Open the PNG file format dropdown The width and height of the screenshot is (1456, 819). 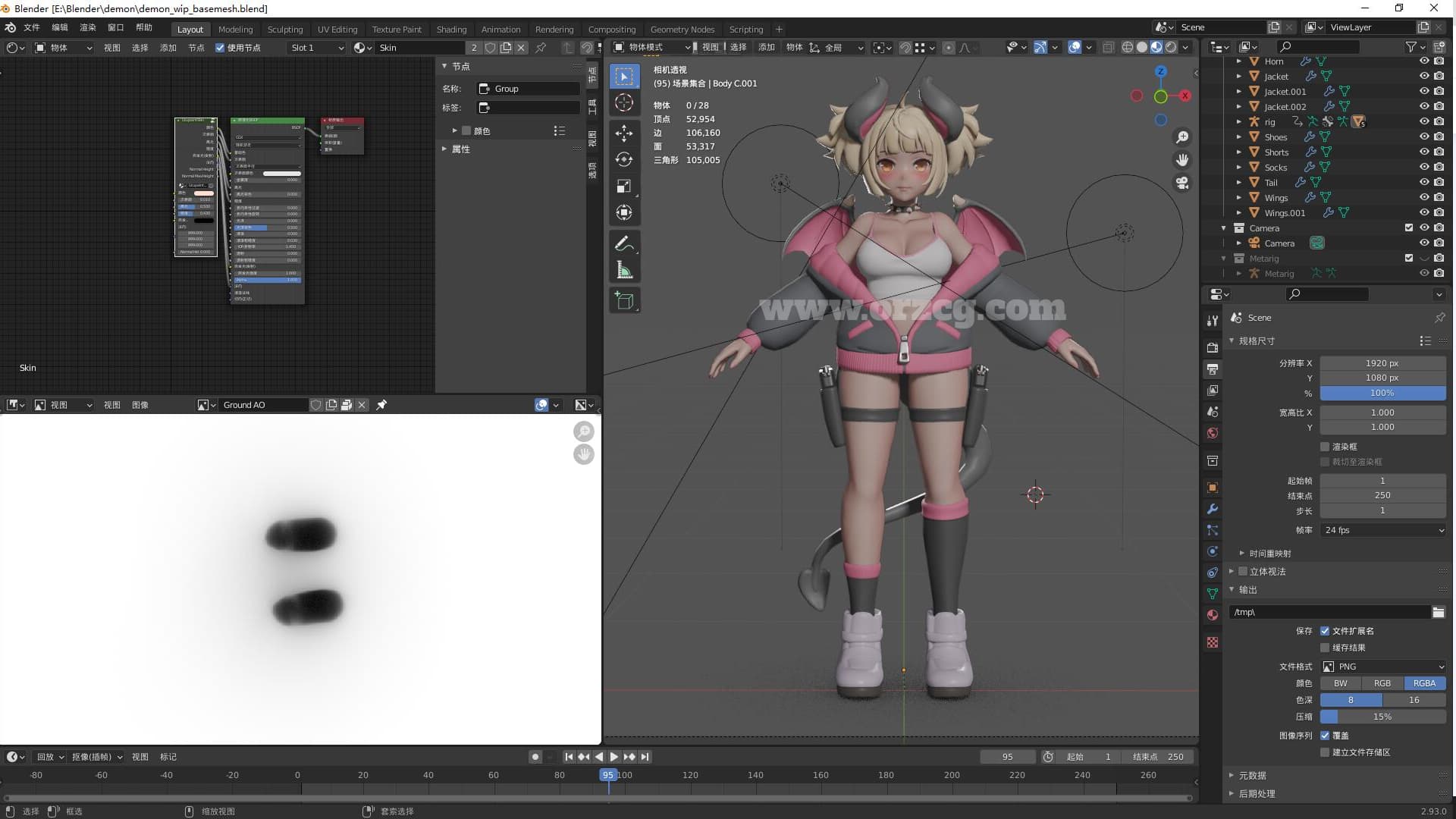pos(1382,667)
